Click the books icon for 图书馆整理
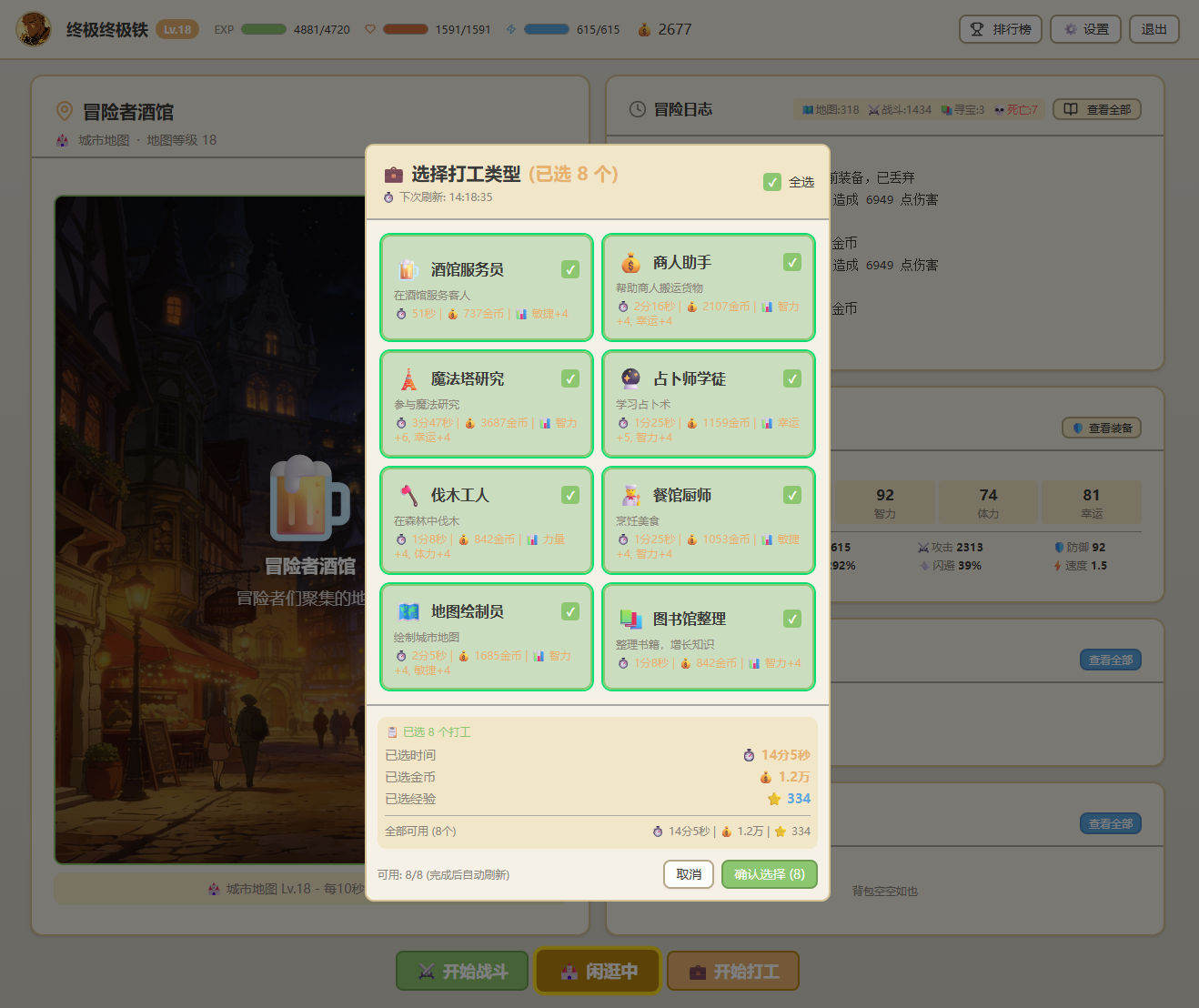This screenshot has height=1008, width=1199. (x=630, y=619)
